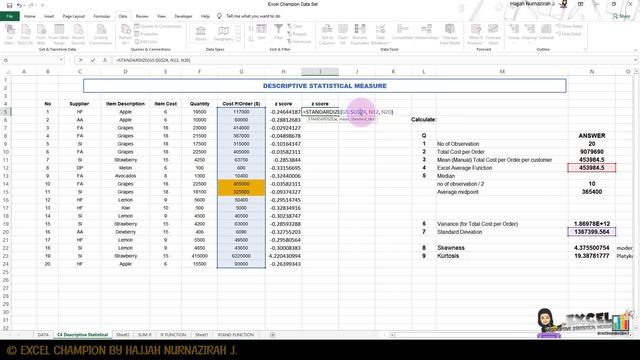
Task: Click Reapply filter button
Action: point(297,34)
